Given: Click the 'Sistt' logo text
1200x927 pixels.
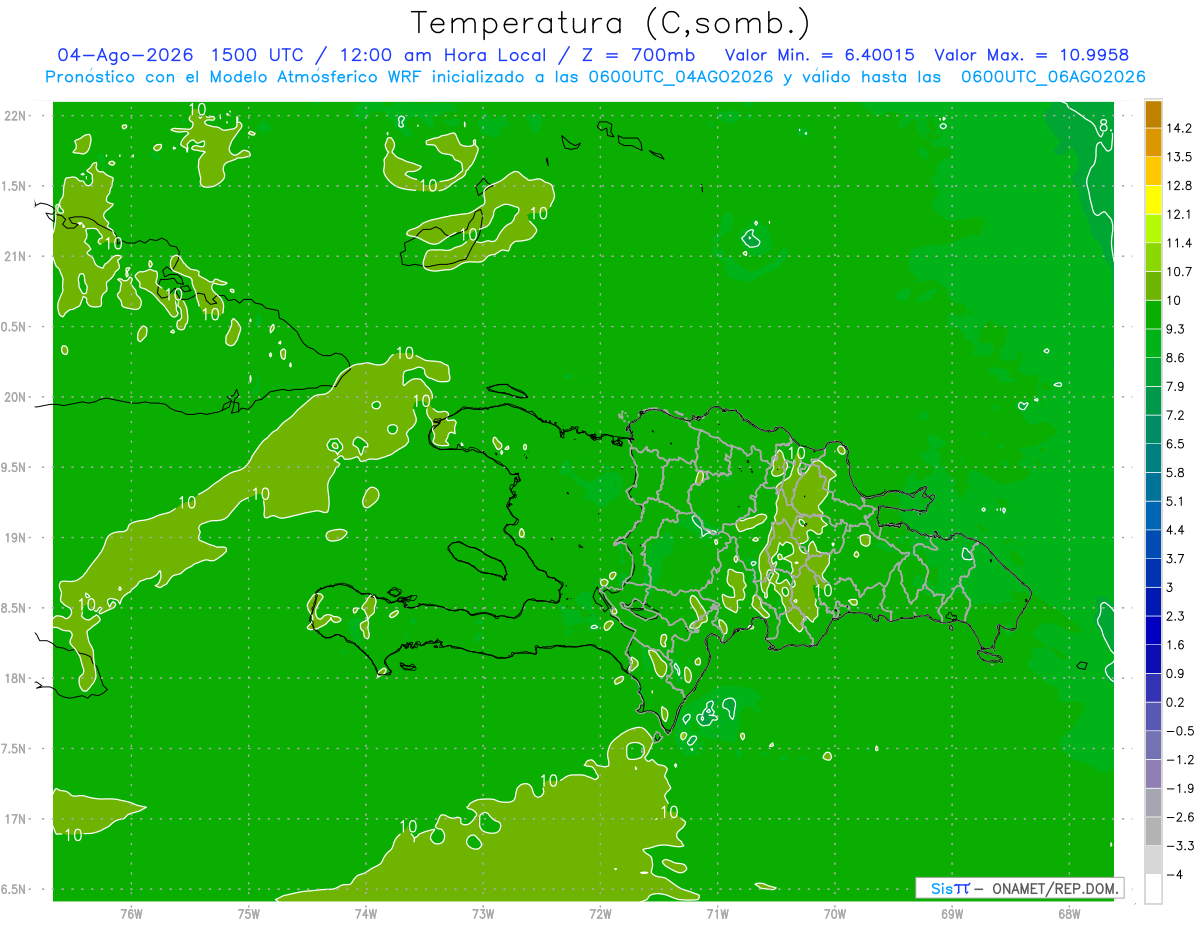Looking at the screenshot, I should pos(950,888).
